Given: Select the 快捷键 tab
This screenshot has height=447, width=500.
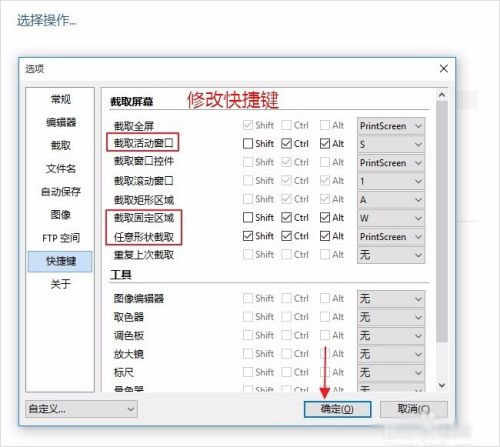Looking at the screenshot, I should (x=60, y=261).
